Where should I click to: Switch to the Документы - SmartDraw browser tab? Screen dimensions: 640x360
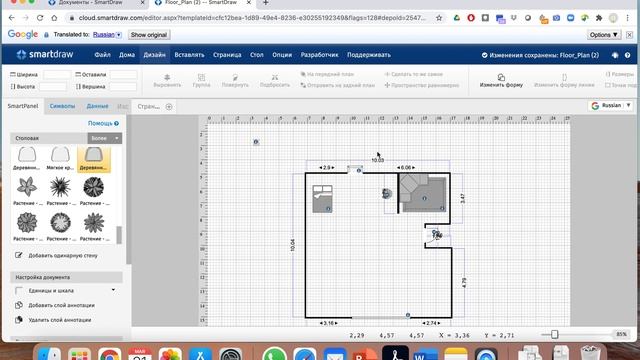click(91, 3)
